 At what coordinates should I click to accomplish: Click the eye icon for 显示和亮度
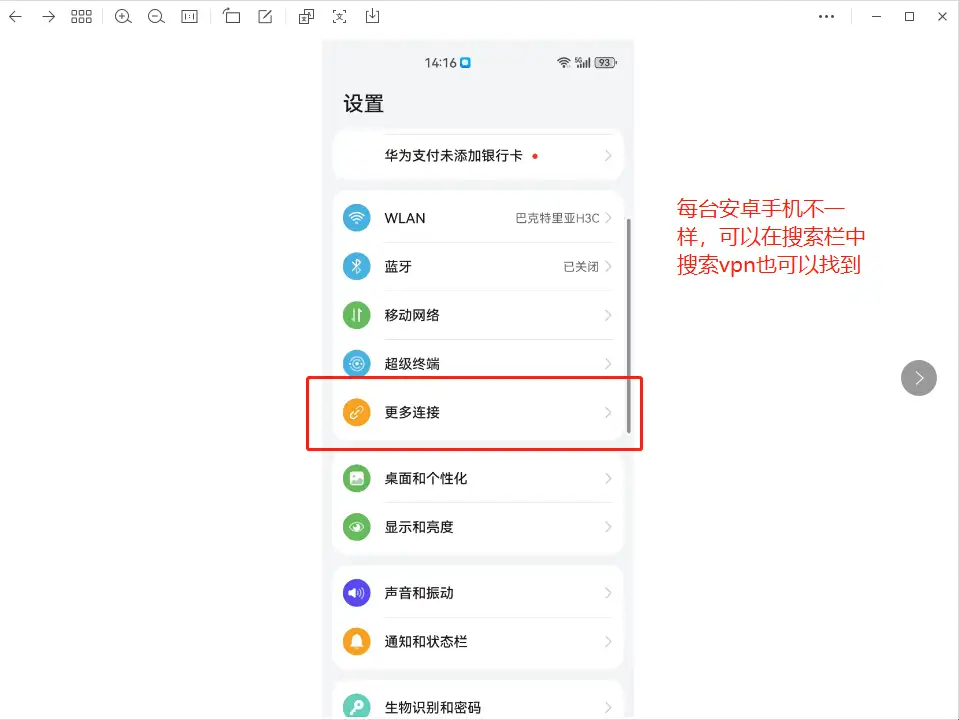pyautogui.click(x=357, y=527)
